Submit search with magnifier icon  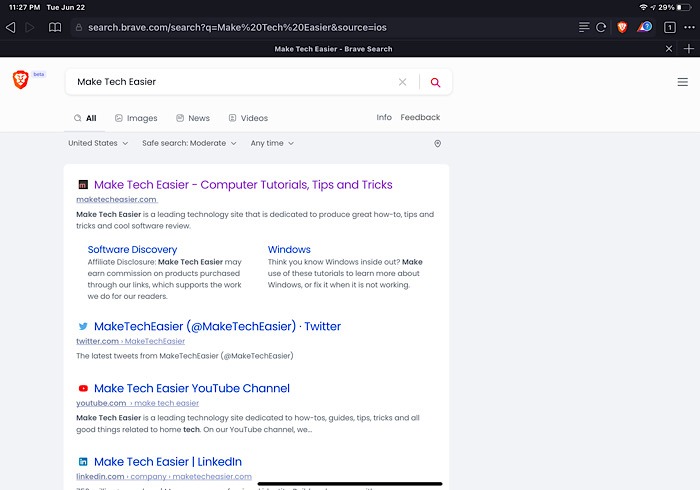coord(435,82)
